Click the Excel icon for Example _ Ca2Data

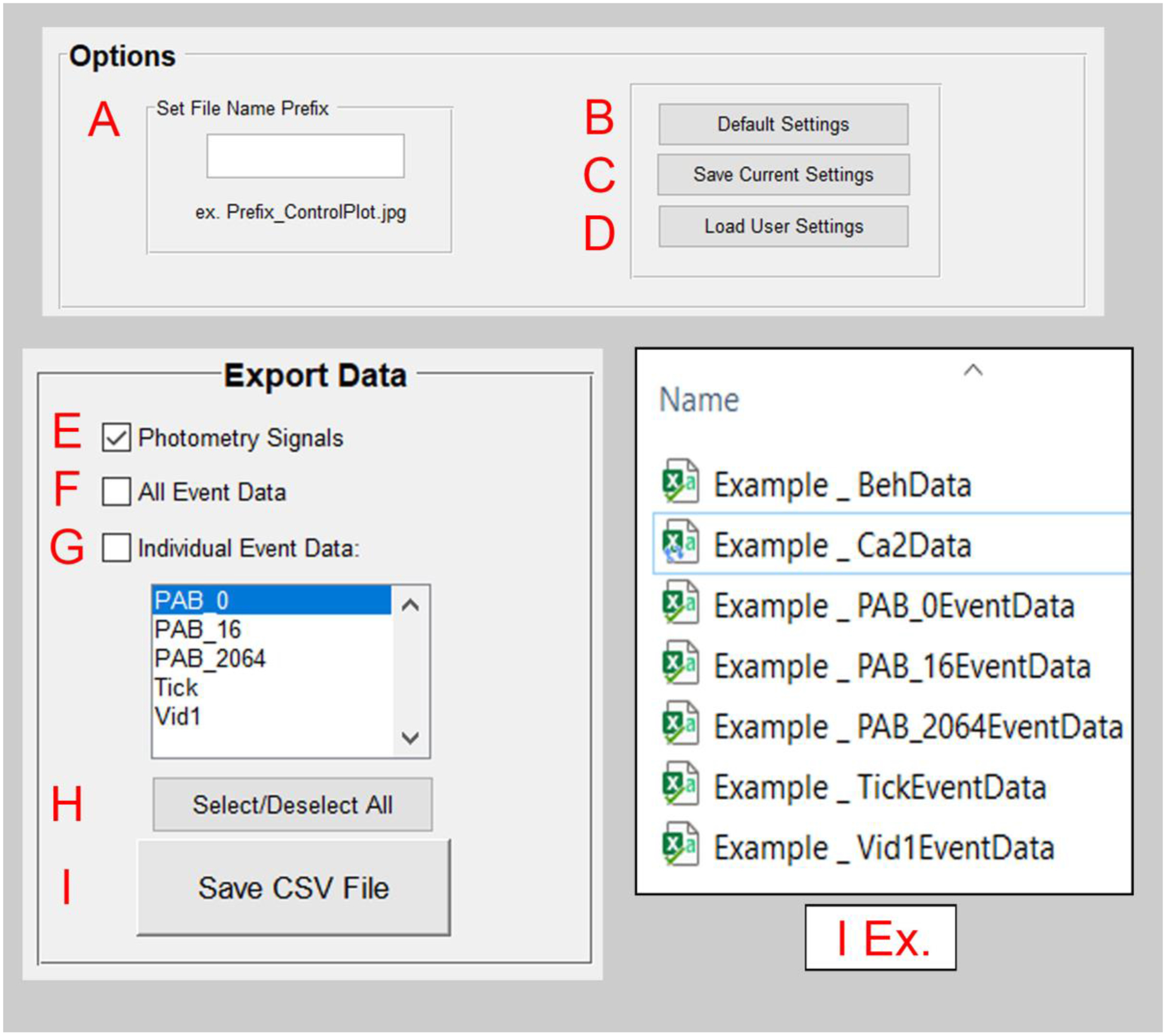(x=680, y=543)
